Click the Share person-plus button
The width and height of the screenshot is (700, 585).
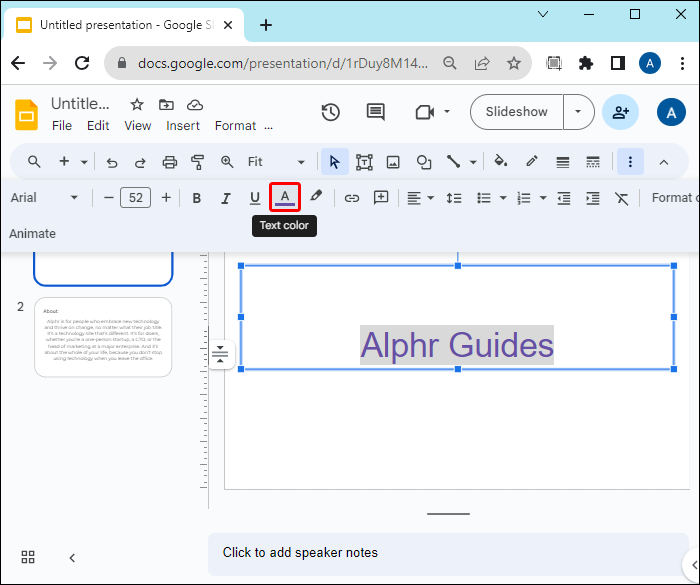tap(620, 112)
